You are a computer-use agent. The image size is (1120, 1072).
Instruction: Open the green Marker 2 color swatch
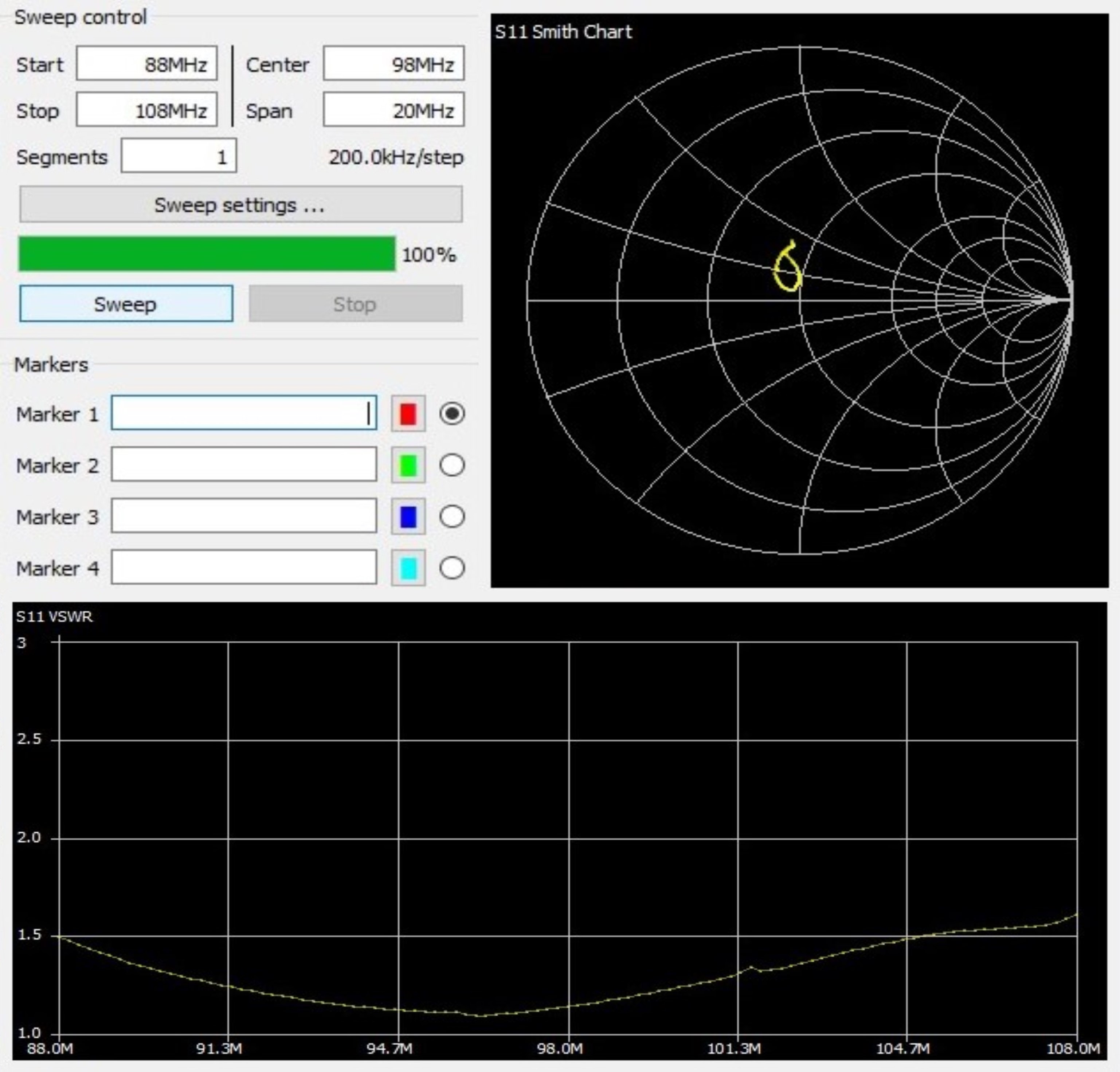(x=408, y=465)
